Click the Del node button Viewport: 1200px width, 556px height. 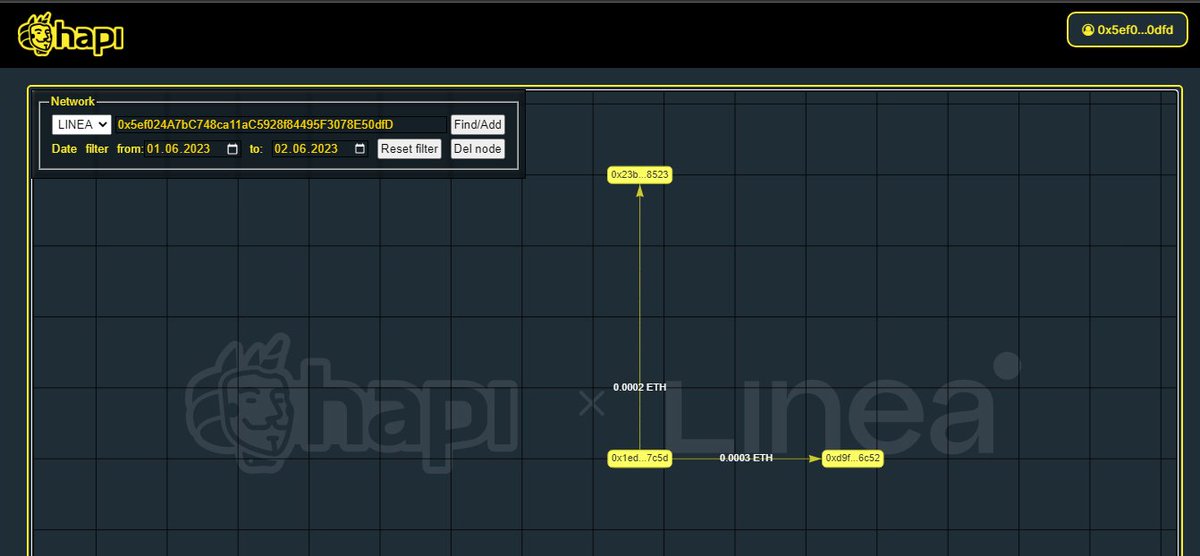coord(478,149)
